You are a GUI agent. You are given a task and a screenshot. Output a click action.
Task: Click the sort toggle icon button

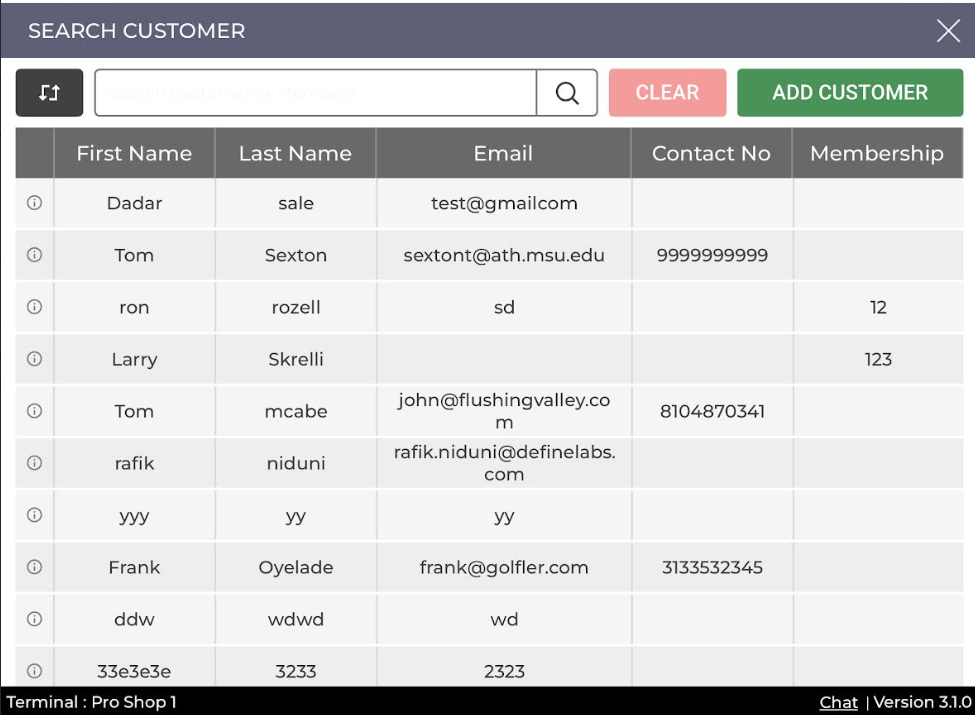49,93
